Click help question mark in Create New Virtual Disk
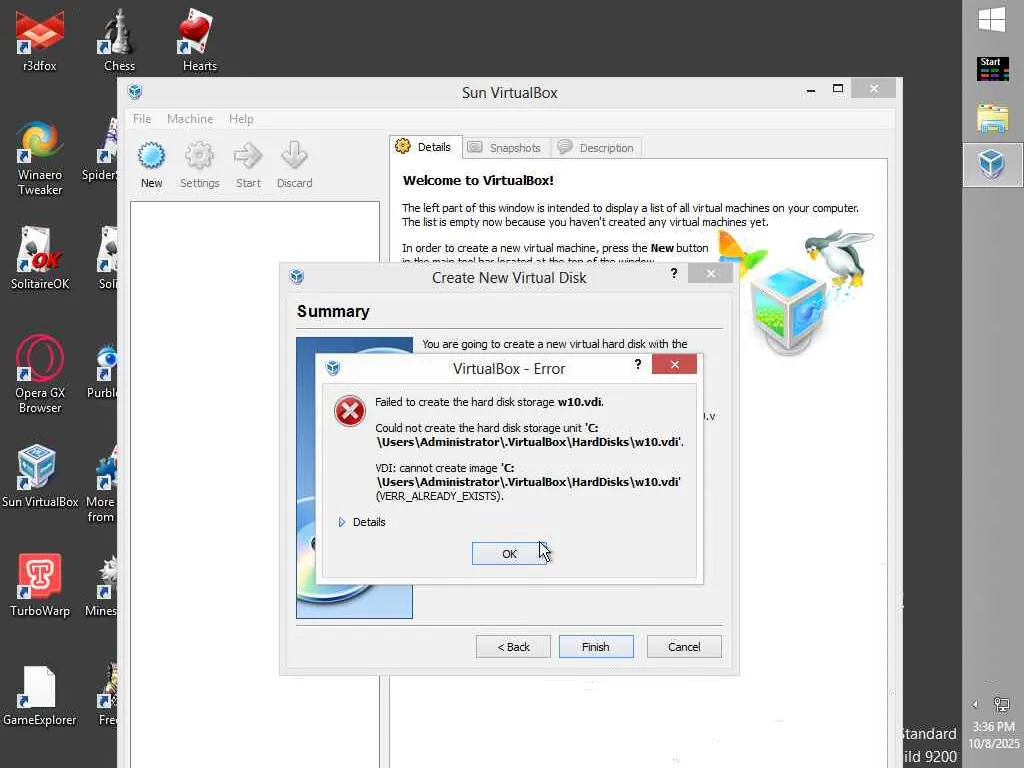The height and width of the screenshot is (768, 1024). [x=673, y=274]
